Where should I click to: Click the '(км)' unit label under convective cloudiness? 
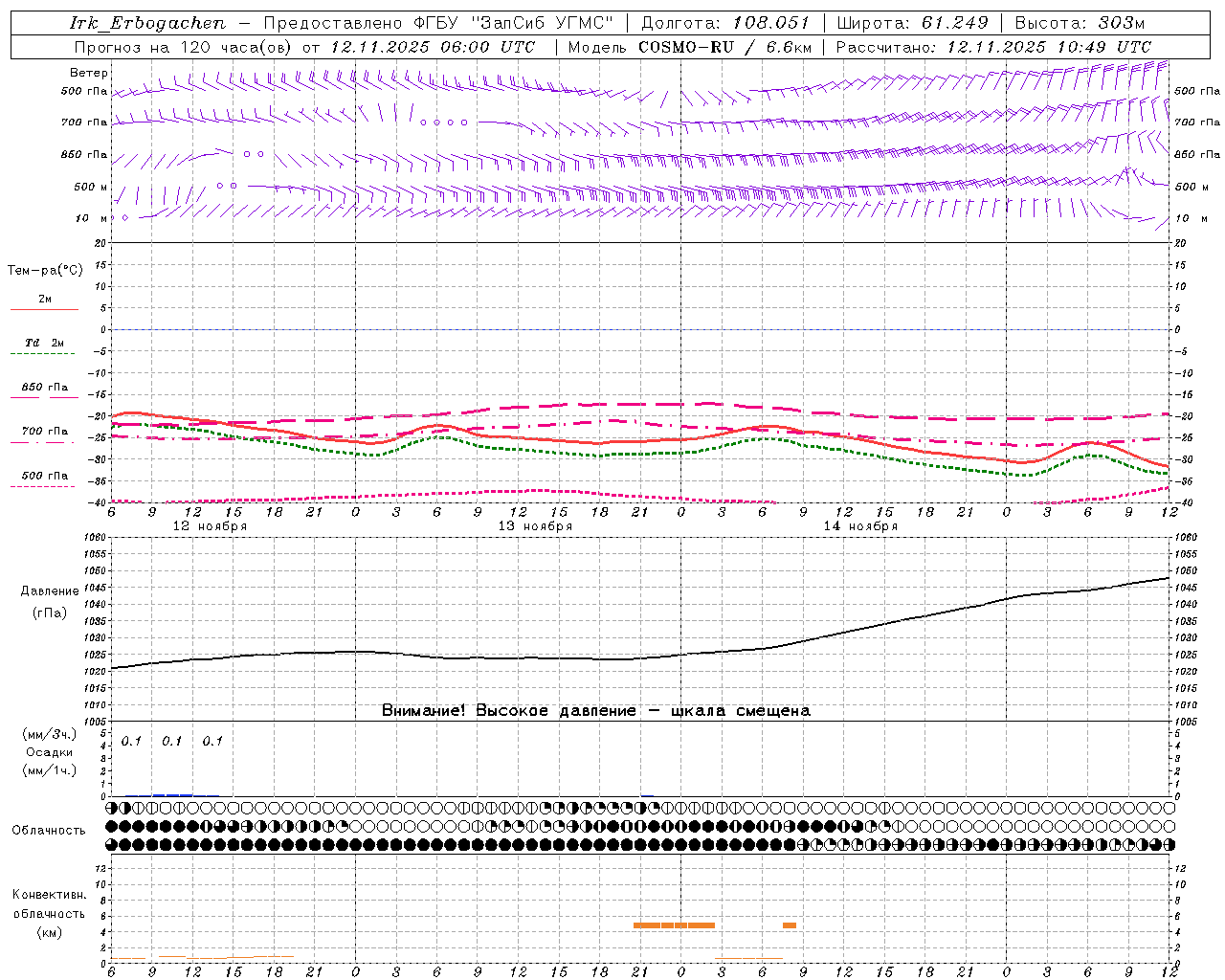49,932
